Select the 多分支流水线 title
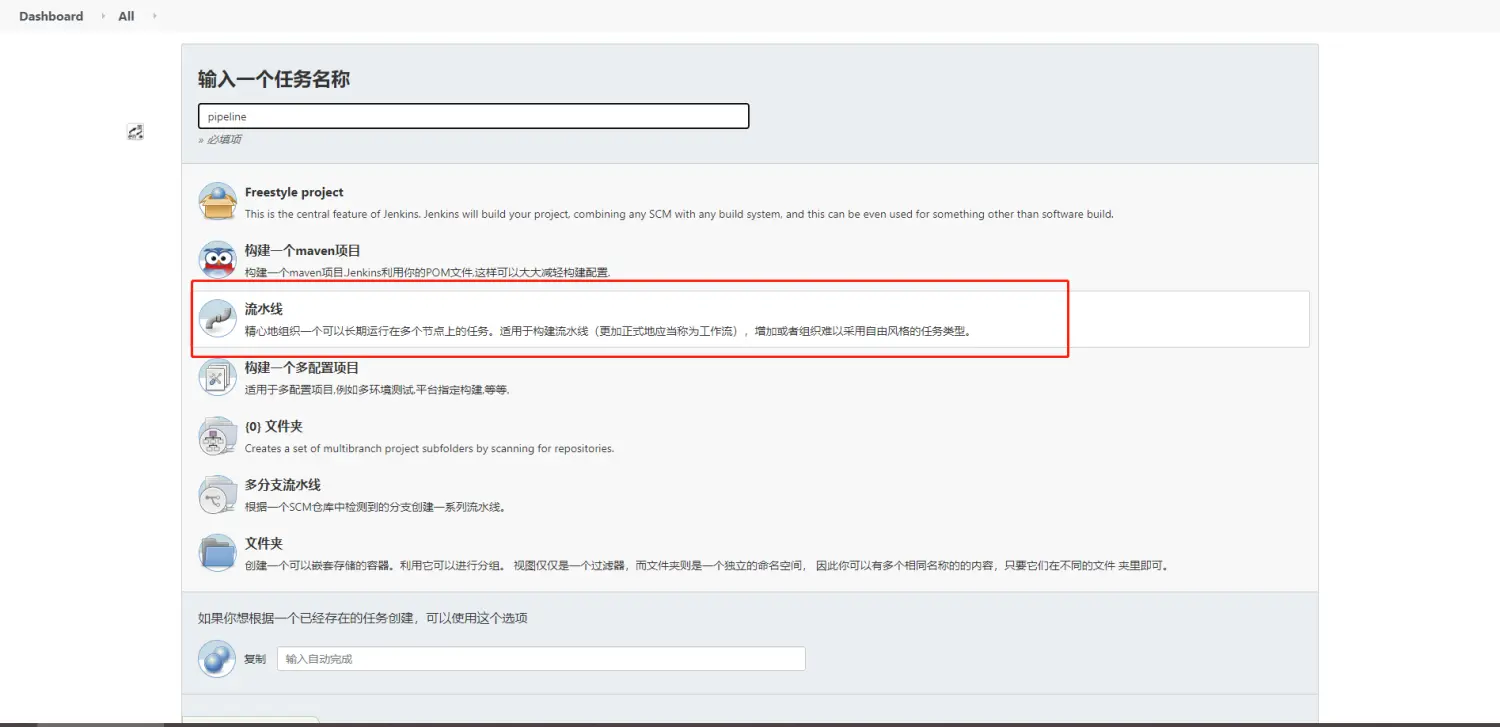1500x727 pixels. [x=283, y=485]
